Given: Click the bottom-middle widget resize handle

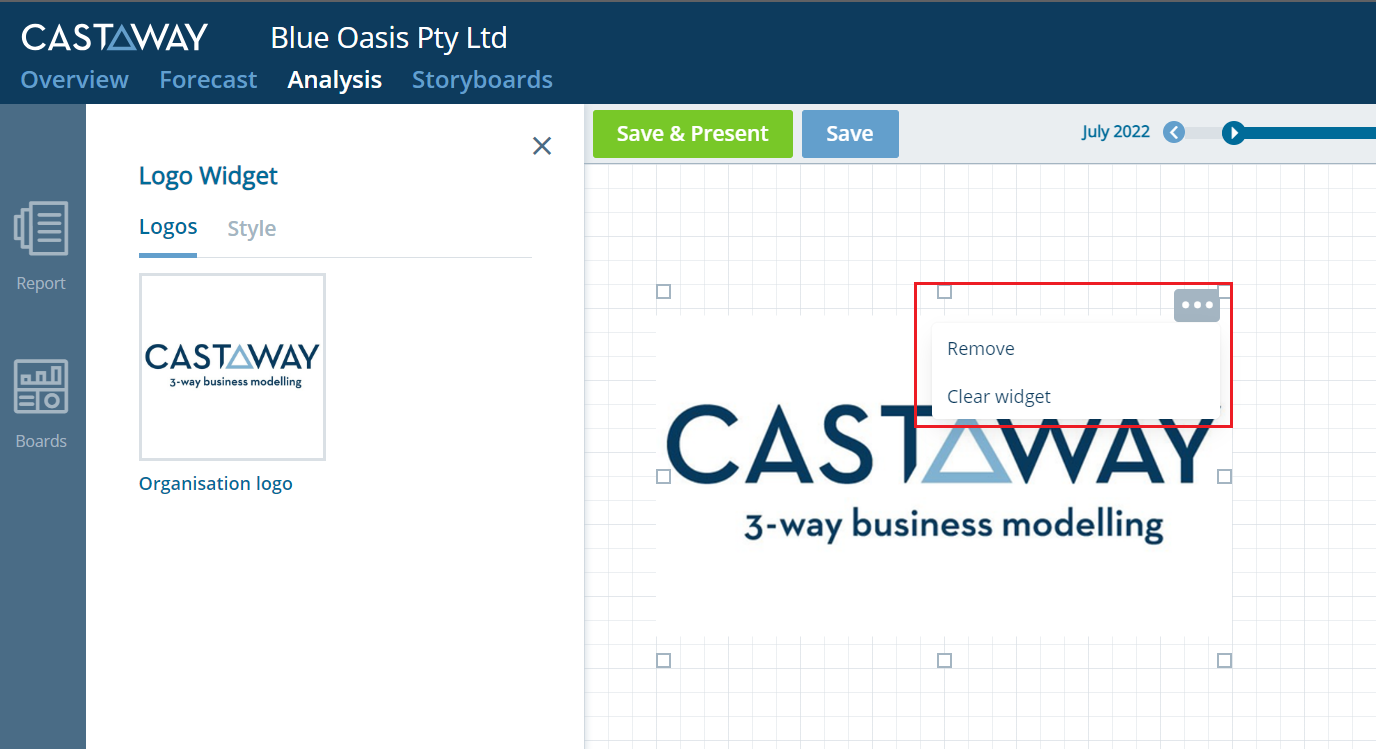Looking at the screenshot, I should coord(944,660).
